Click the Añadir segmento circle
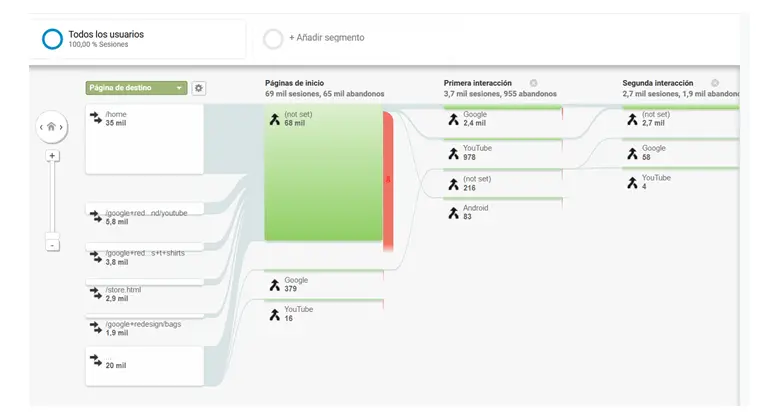773x415 pixels. [x=272, y=38]
